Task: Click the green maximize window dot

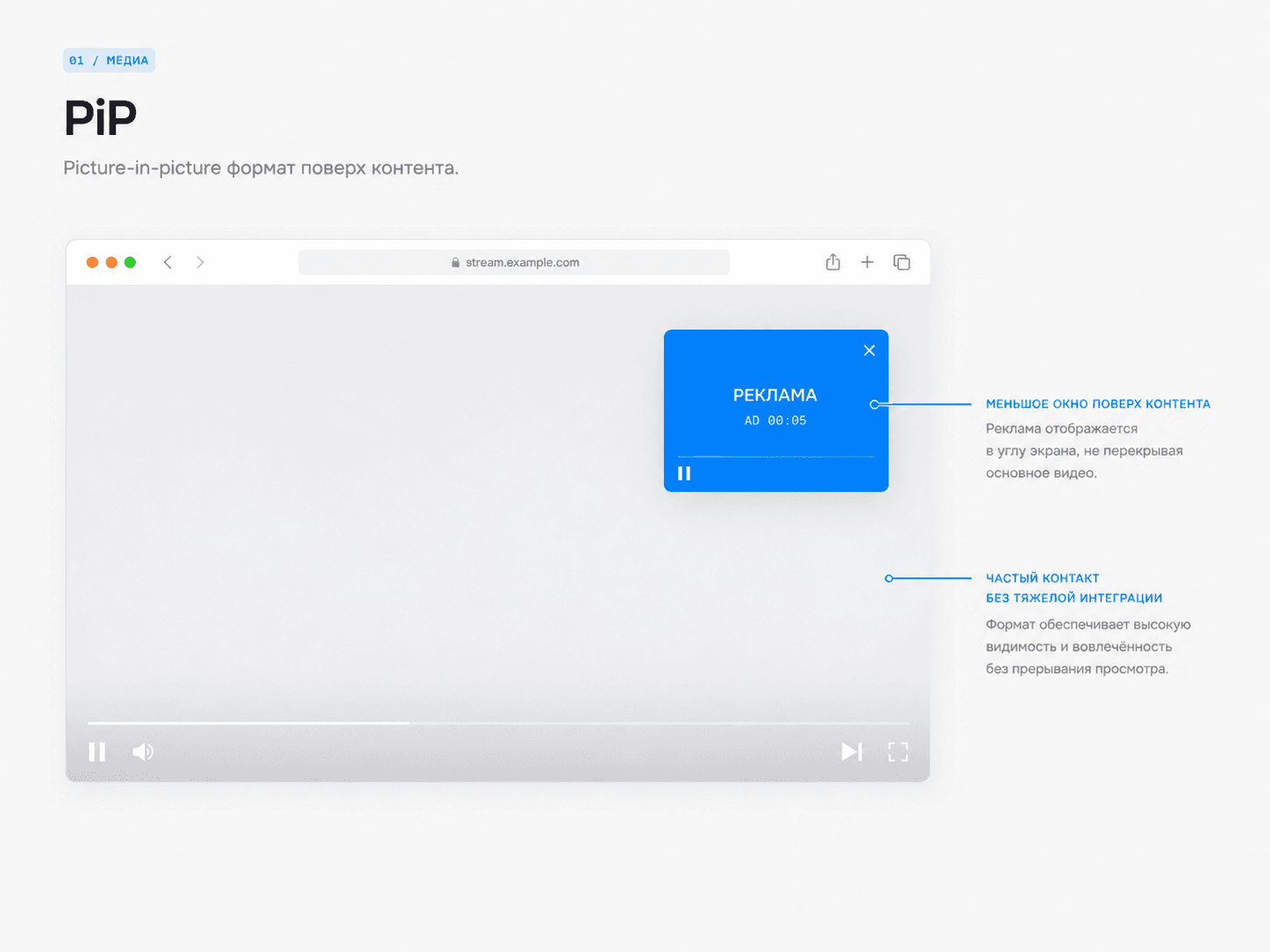Action: pos(130,262)
